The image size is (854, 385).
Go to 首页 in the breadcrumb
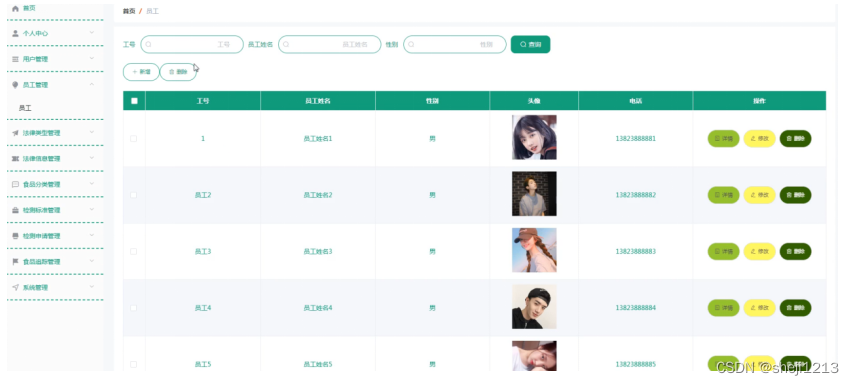click(129, 11)
